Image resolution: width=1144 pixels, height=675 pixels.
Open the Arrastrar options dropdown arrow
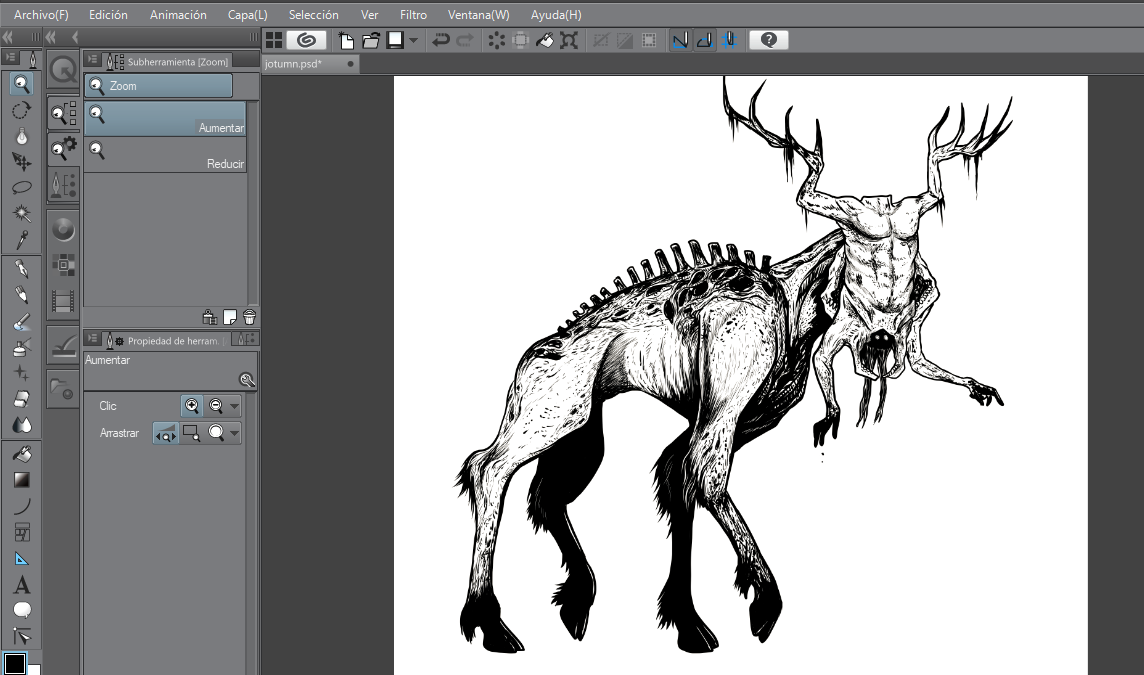[234, 433]
